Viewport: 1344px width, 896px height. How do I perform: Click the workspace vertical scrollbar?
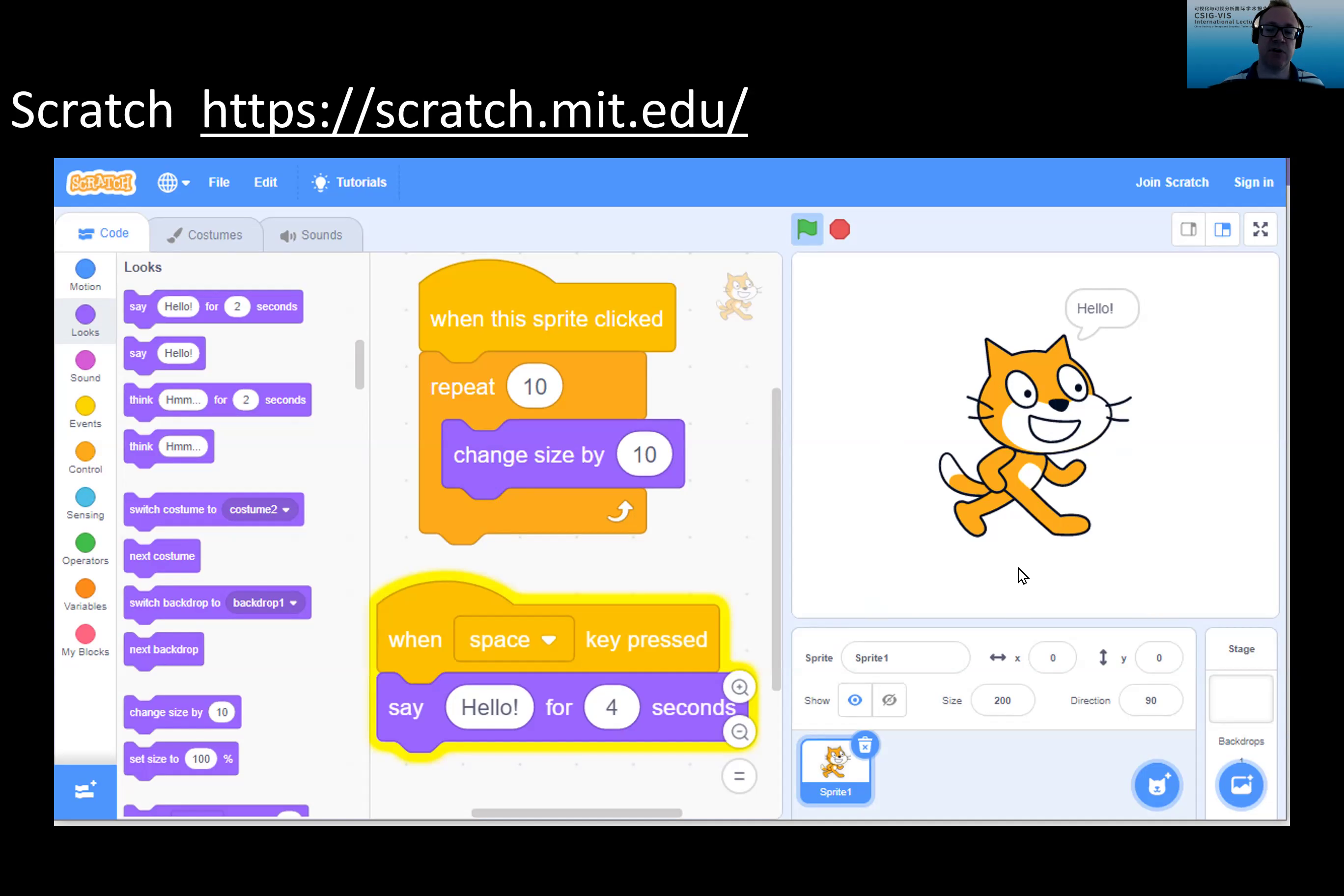776,539
